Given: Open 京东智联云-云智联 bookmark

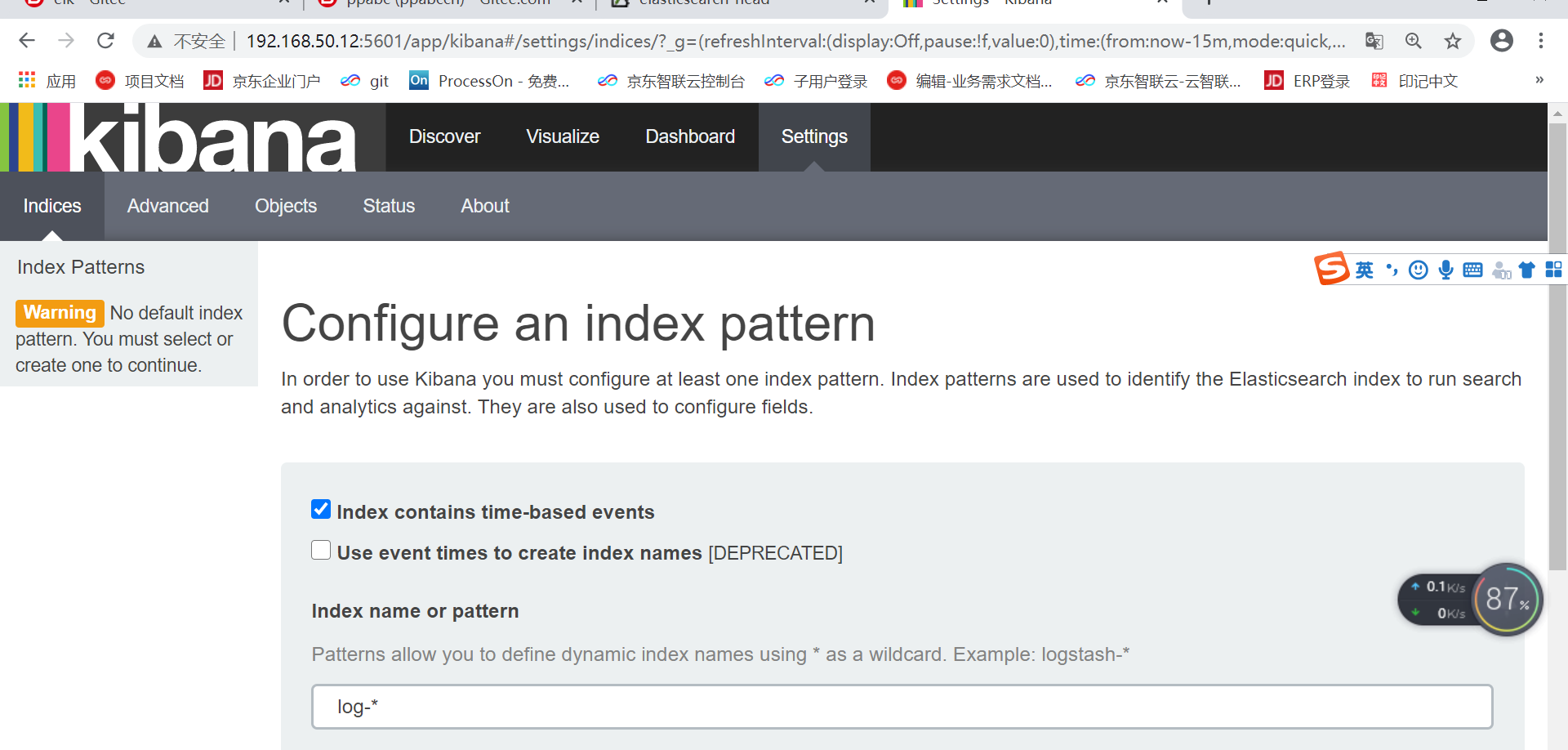Looking at the screenshot, I should pos(1158,81).
